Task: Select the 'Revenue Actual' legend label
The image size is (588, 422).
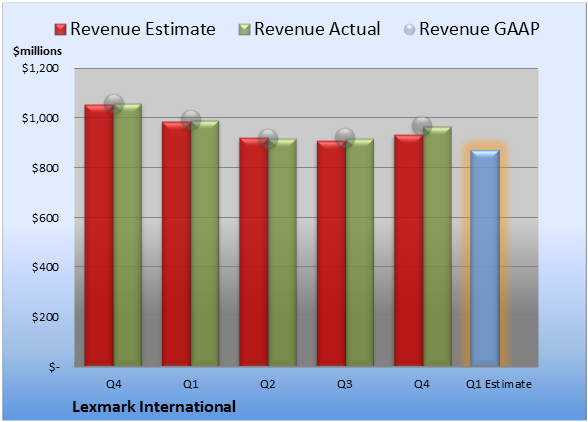Action: 317,29
